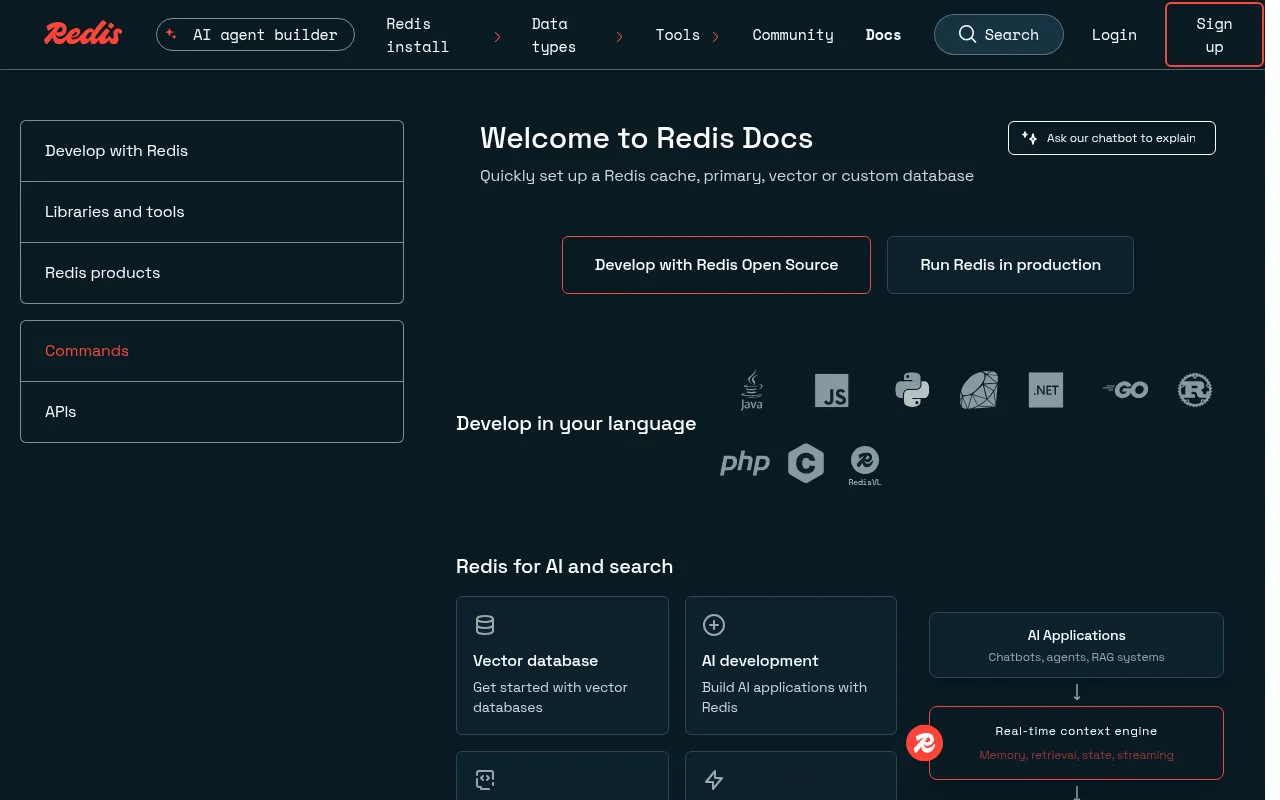Expand the Tools menu chevron

pyautogui.click(x=716, y=37)
